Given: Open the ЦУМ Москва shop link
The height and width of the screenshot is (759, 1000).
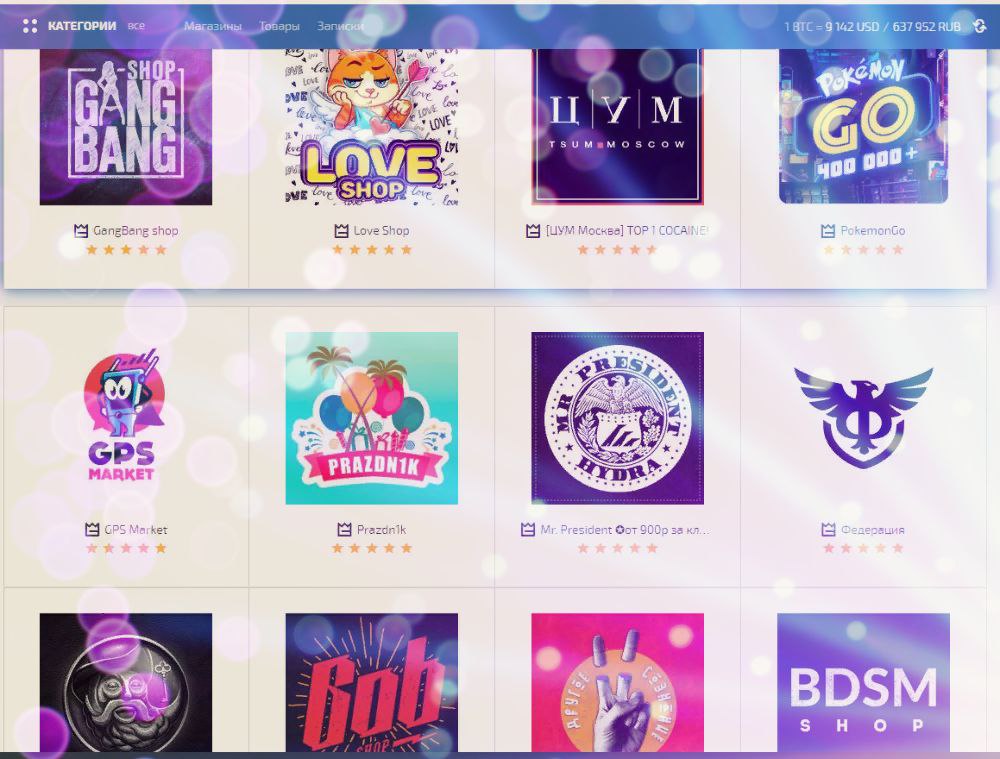Looking at the screenshot, I should (627, 231).
